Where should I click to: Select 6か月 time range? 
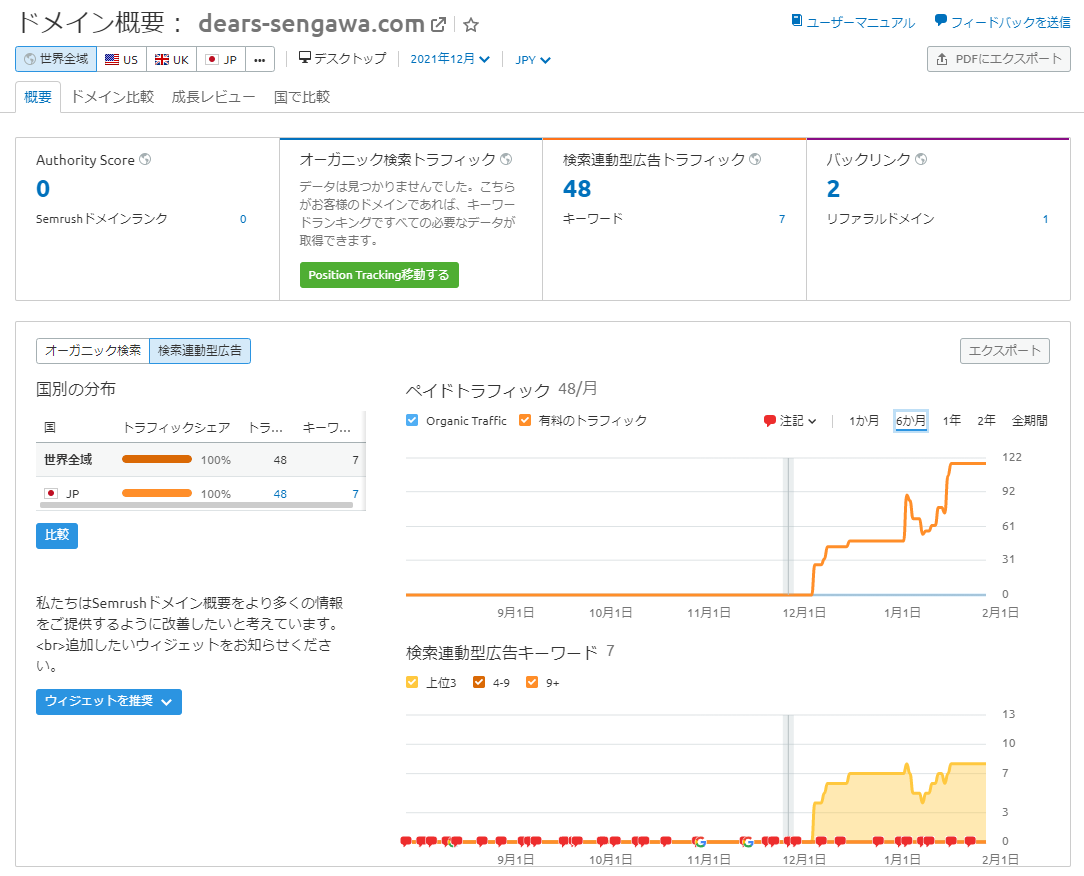tap(910, 420)
